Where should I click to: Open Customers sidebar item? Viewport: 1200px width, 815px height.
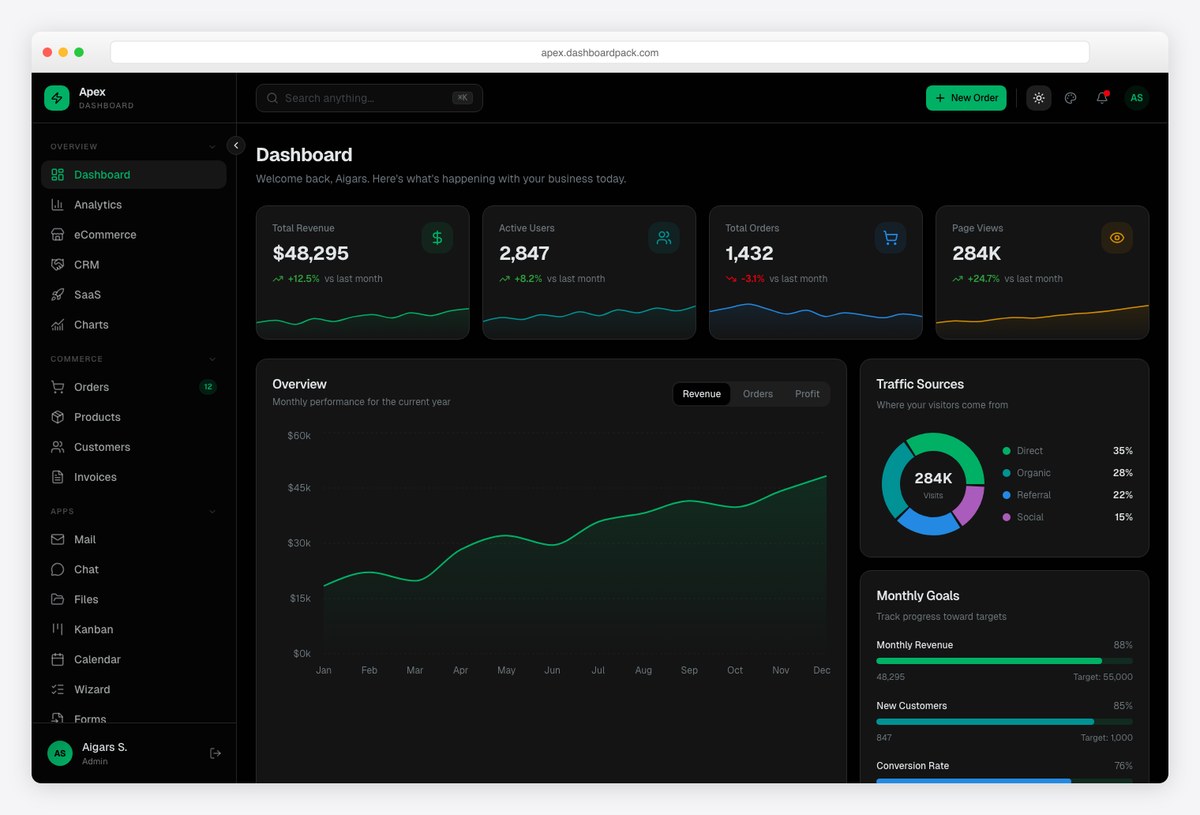pyautogui.click(x=134, y=447)
